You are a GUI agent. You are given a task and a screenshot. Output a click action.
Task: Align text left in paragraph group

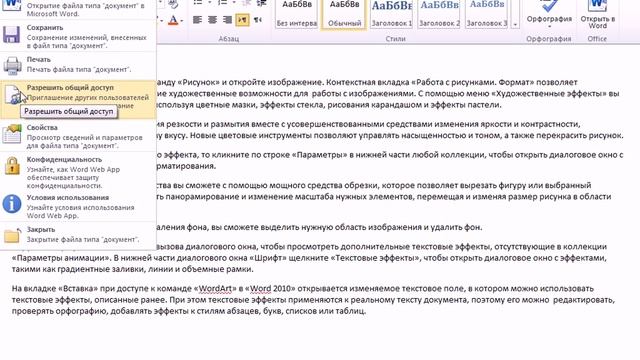coord(197,20)
